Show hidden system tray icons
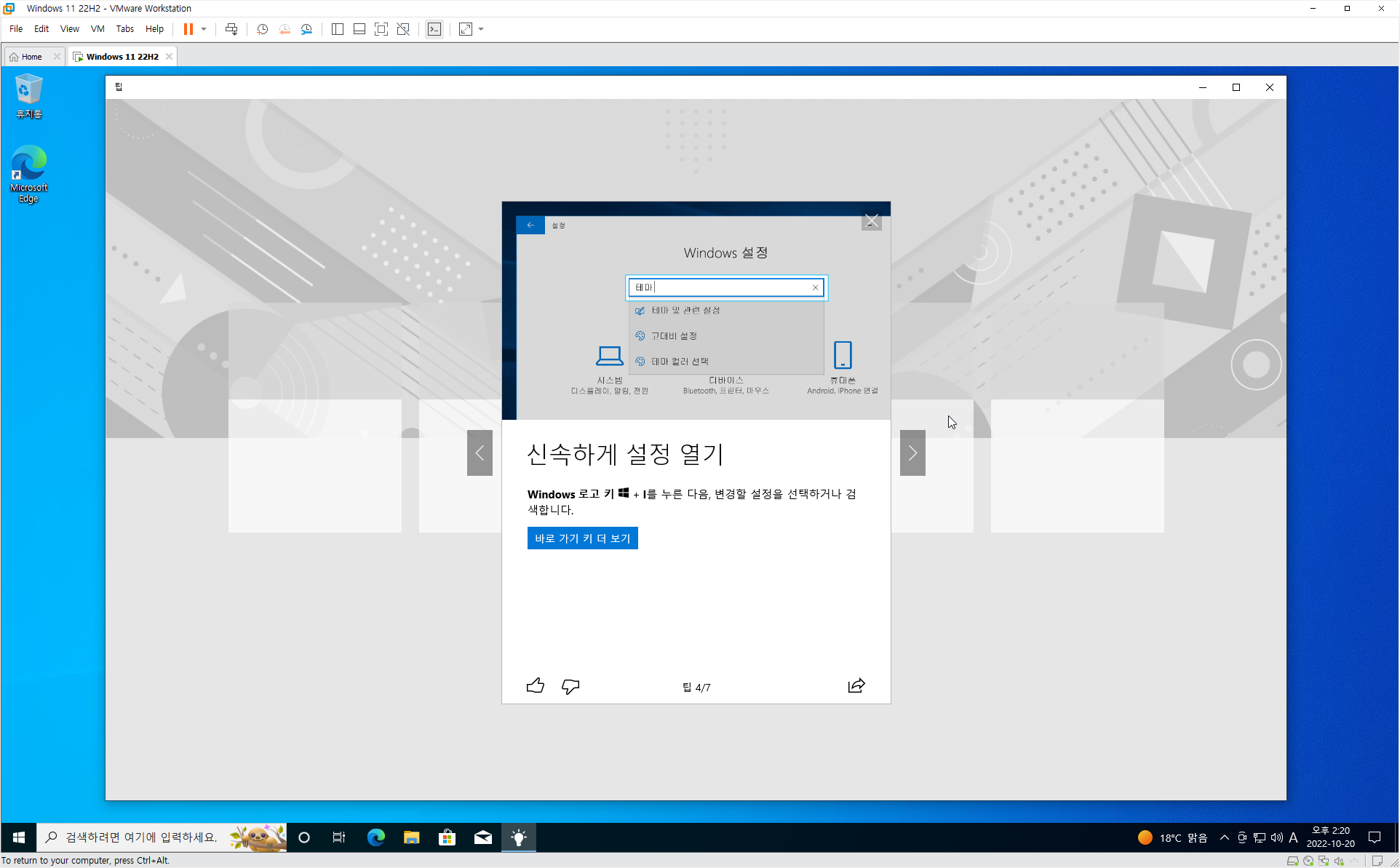Image resolution: width=1400 pixels, height=868 pixels. tap(1225, 837)
